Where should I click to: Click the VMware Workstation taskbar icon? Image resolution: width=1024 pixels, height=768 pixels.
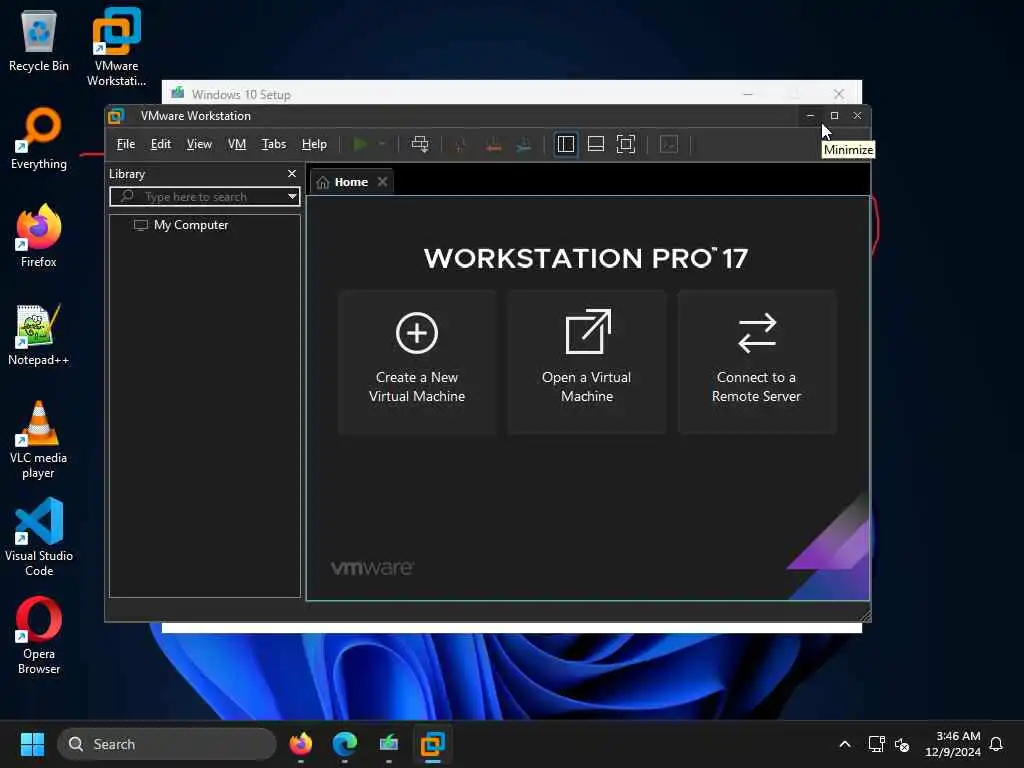pos(432,744)
